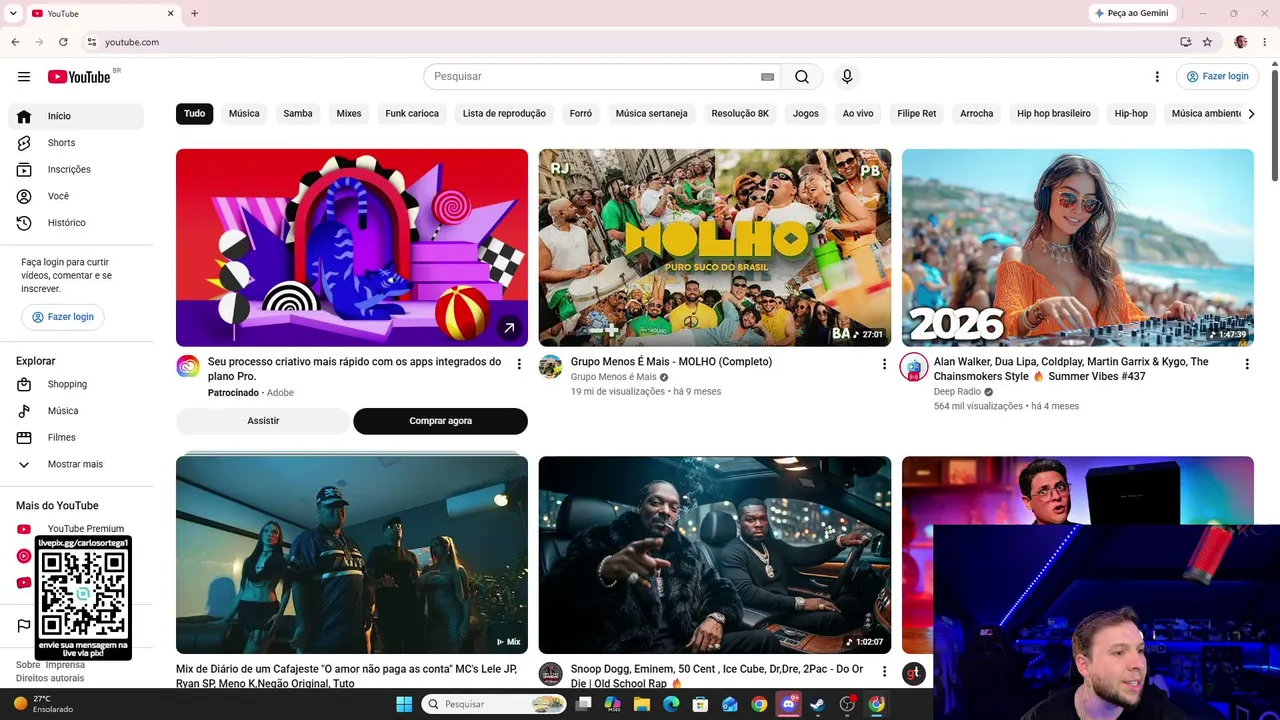Go back with the browser back arrow
Image resolution: width=1280 pixels, height=720 pixels.
point(15,42)
